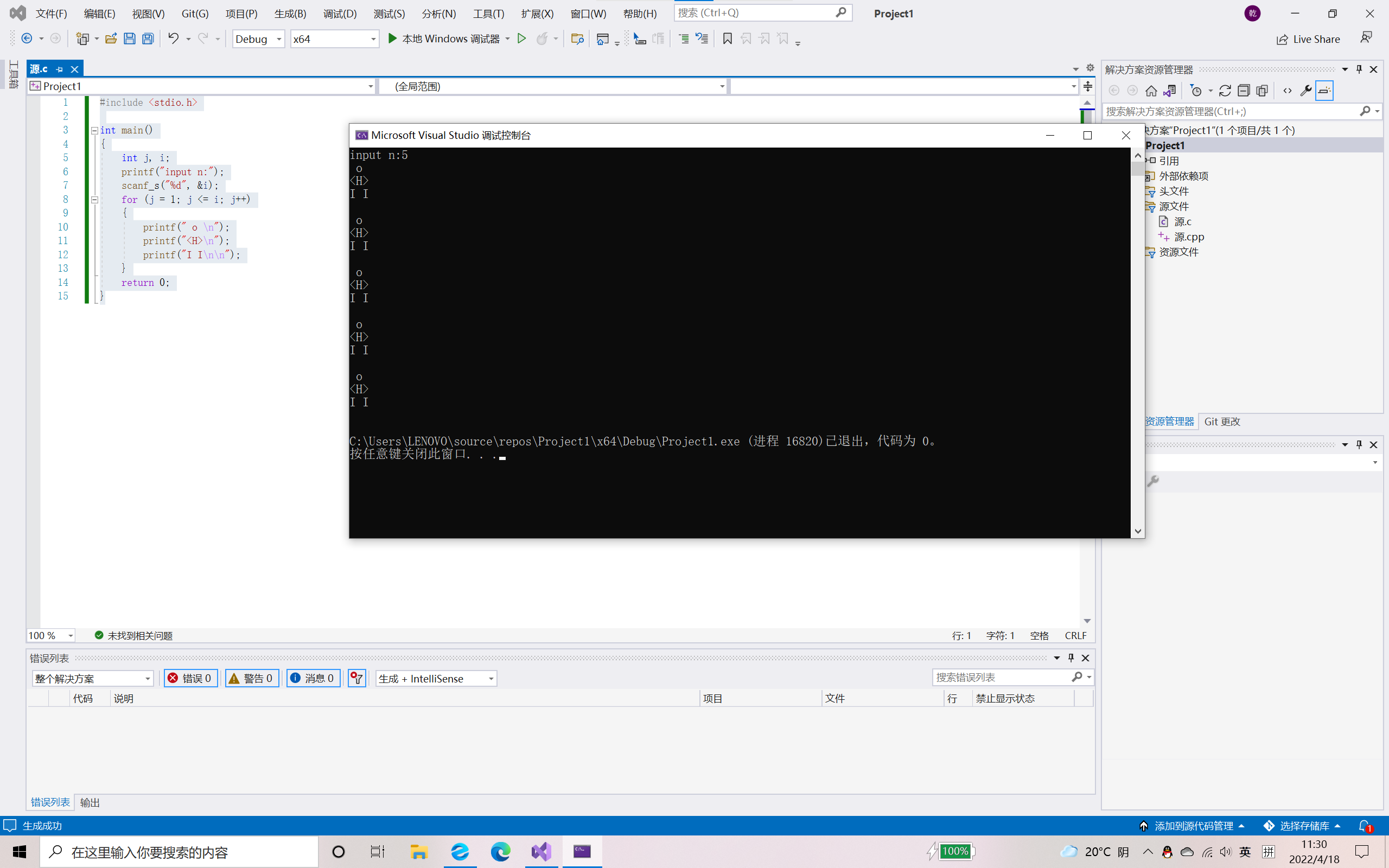Click the Save All toolbar icon
Image resolution: width=1389 pixels, height=868 pixels.
(148, 39)
